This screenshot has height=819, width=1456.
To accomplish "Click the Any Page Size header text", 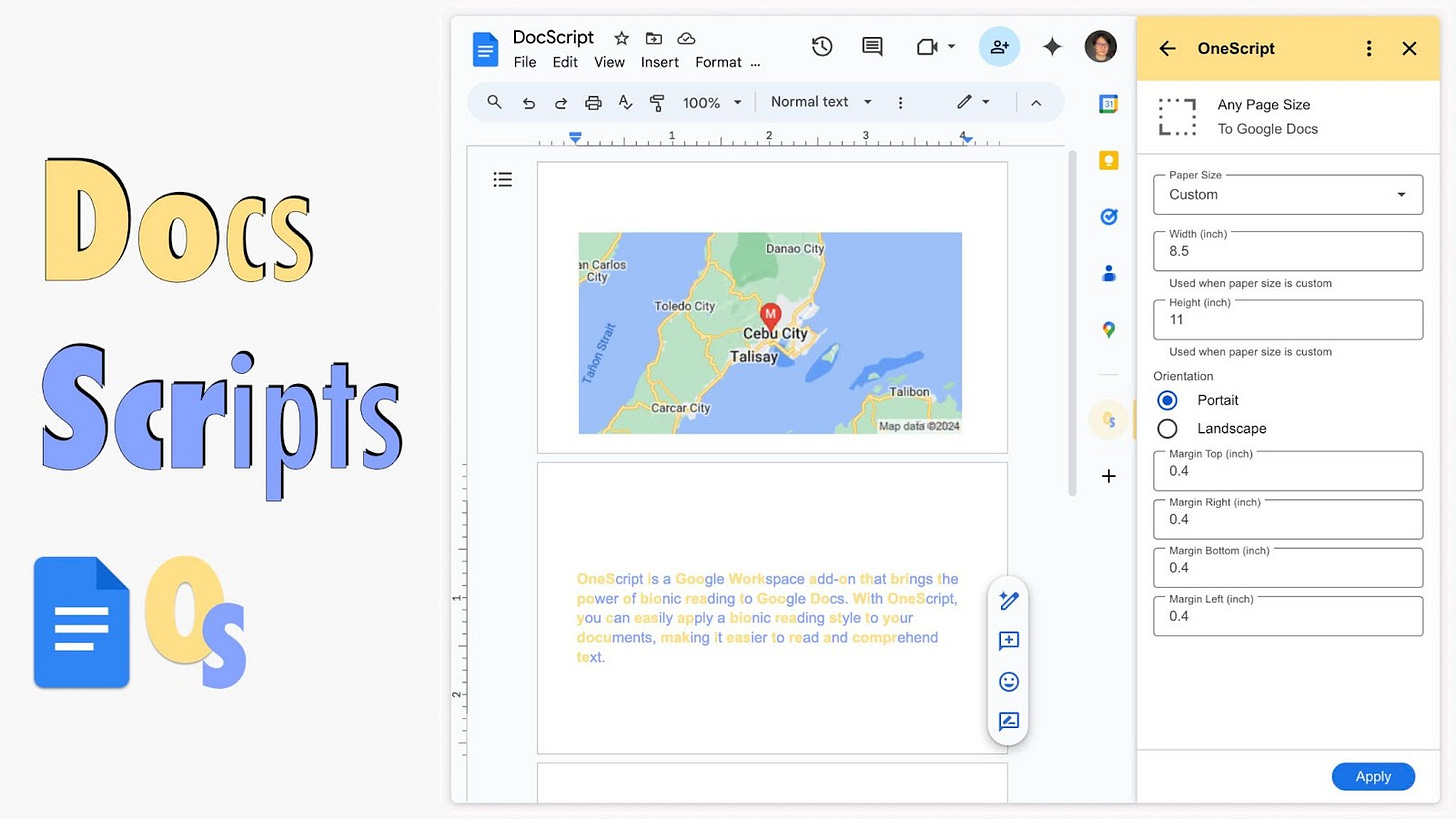I will (x=1263, y=104).
